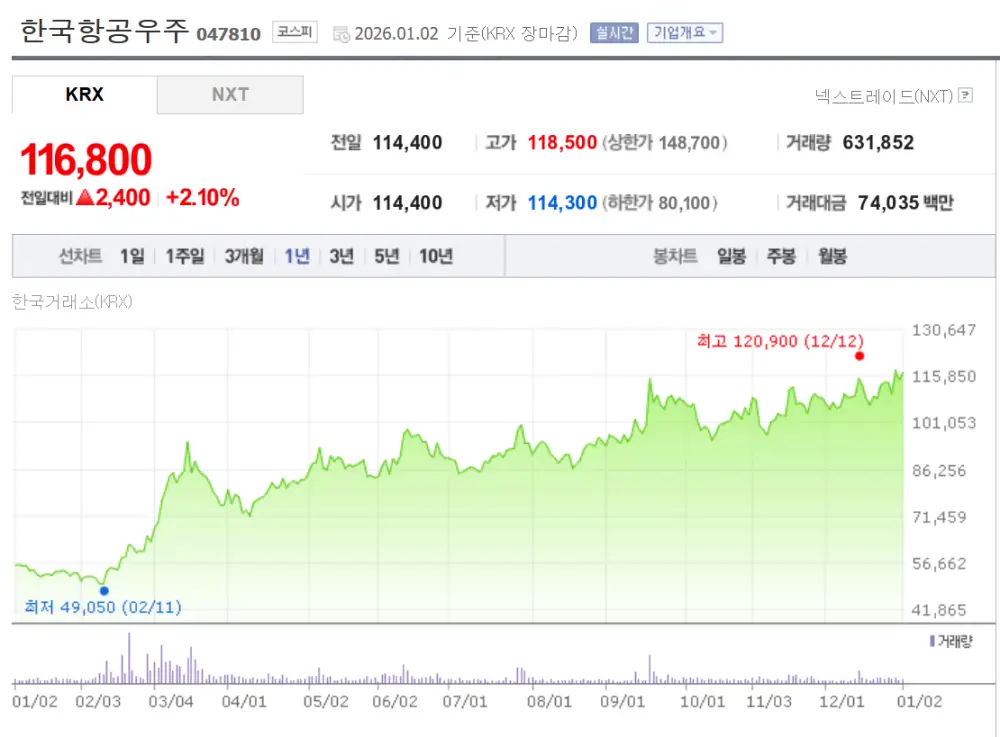Select the 5년 line chart period
Screen dimensions: 1000x737
(386, 256)
